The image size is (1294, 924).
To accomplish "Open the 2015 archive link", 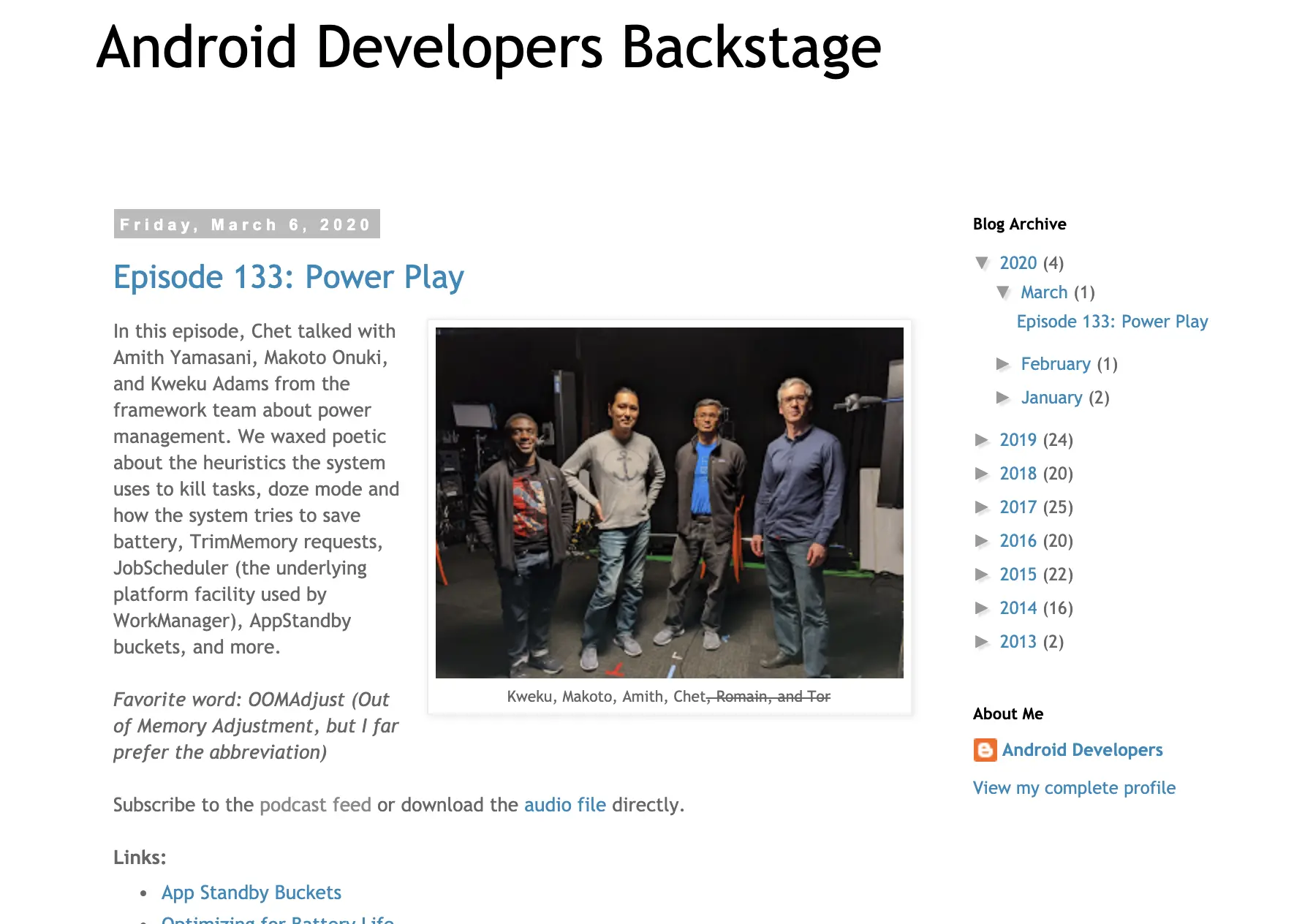I will 1018,575.
